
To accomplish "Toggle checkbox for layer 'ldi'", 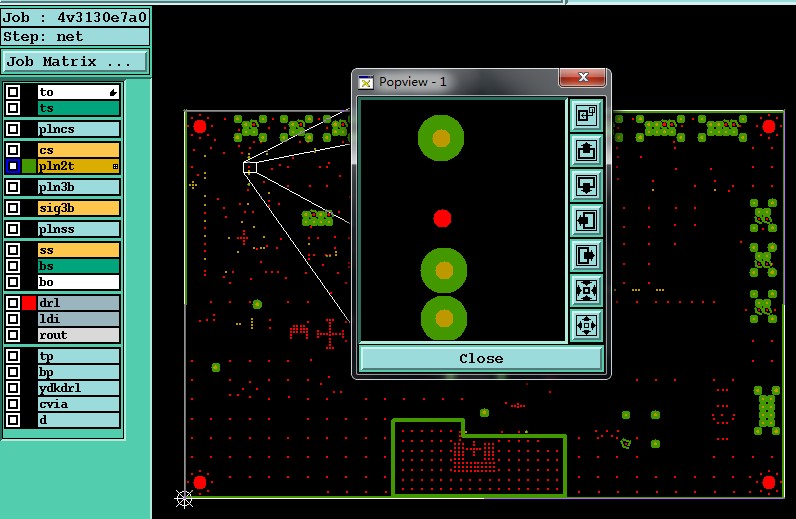I will [13, 319].
